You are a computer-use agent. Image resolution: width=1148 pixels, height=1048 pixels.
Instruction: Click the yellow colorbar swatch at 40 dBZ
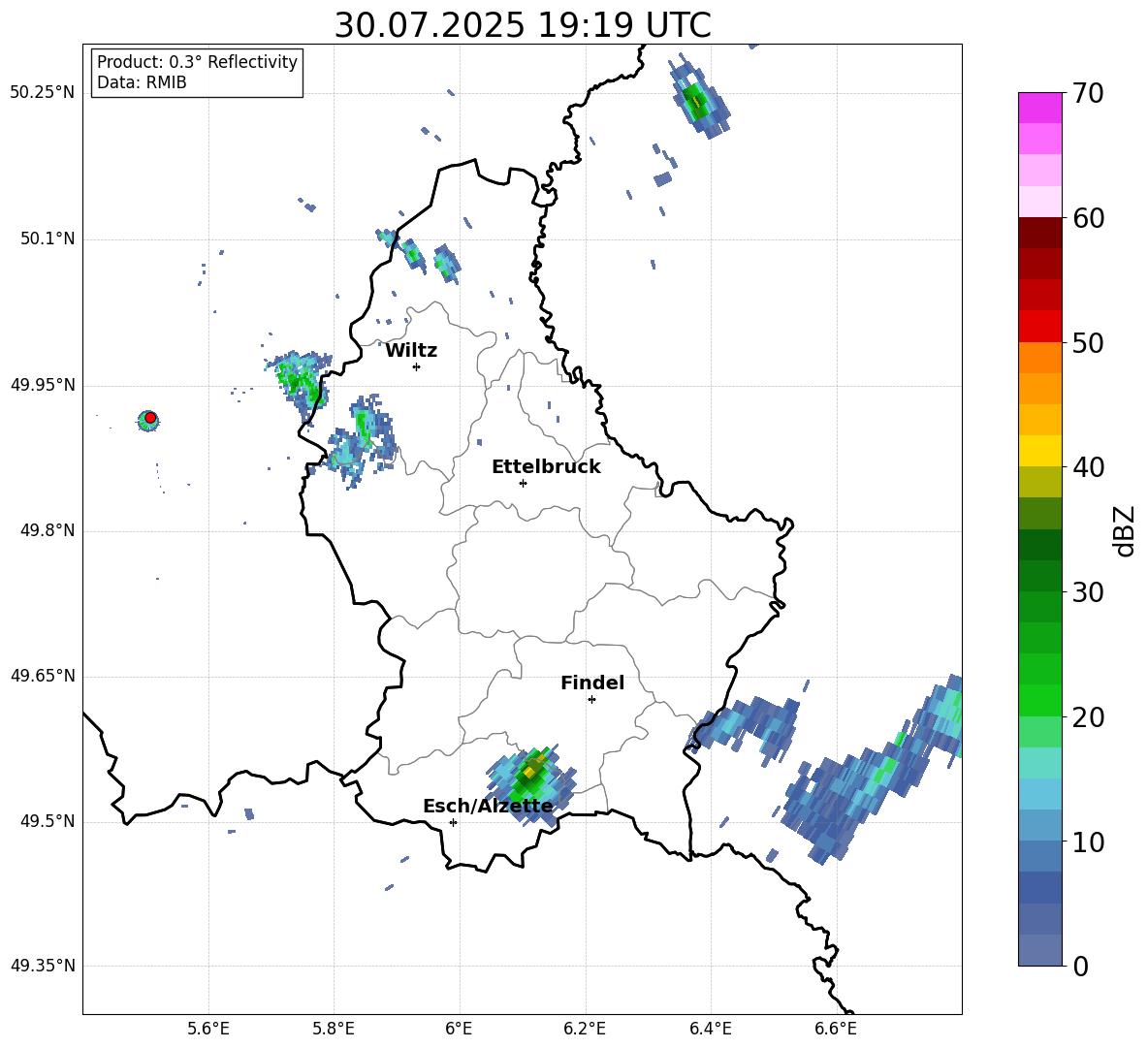pos(1039,451)
